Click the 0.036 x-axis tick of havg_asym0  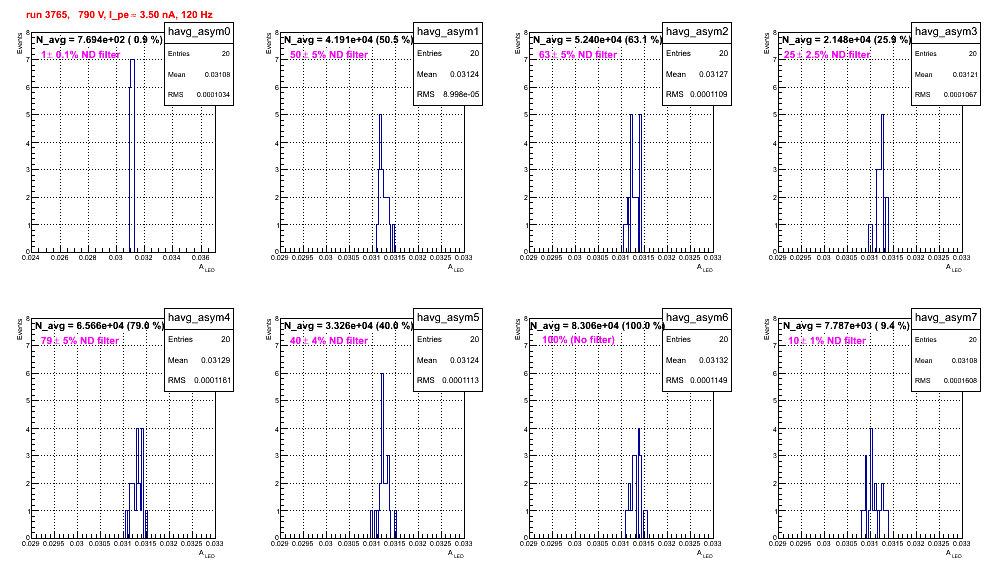(201, 258)
